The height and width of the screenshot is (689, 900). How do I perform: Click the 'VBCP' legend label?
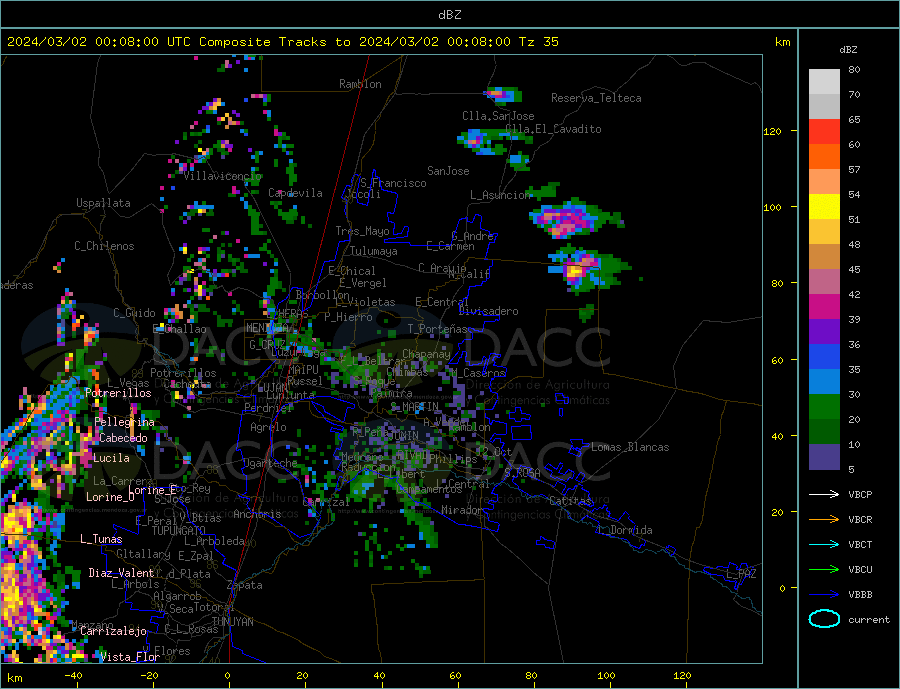point(860,494)
